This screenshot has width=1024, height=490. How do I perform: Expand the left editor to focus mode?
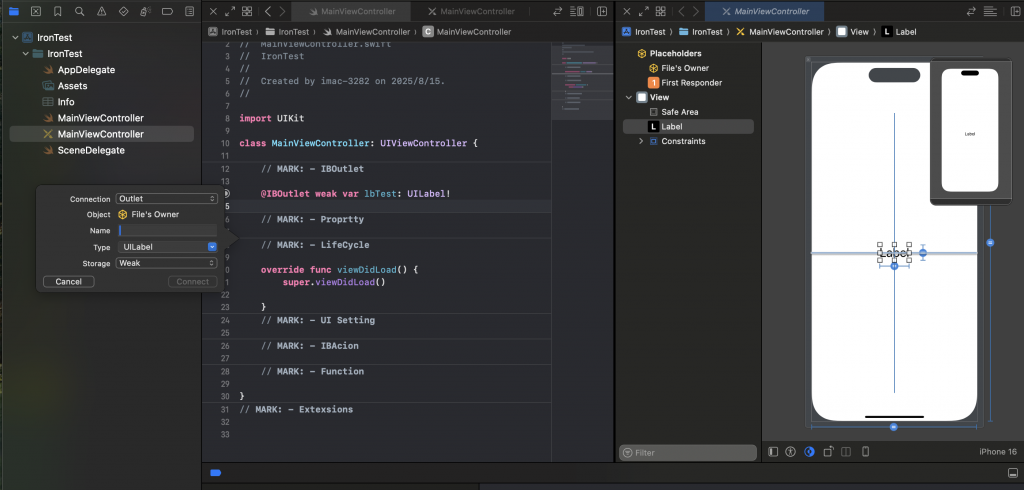230,11
